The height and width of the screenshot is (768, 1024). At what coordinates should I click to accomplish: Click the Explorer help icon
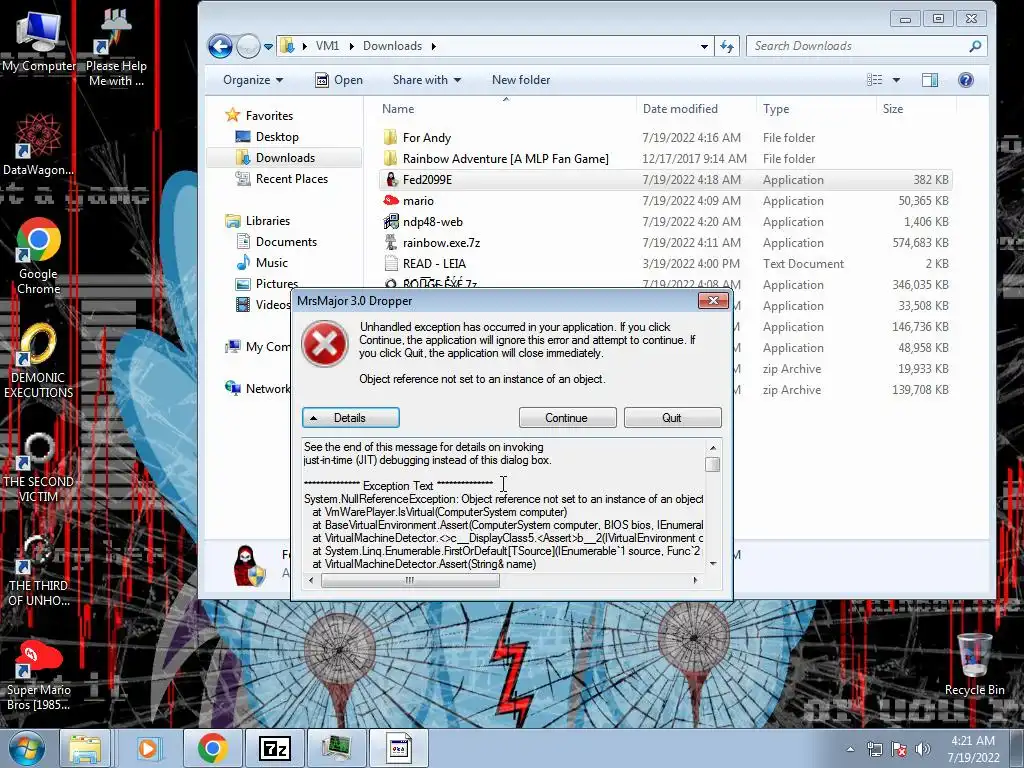tap(966, 80)
